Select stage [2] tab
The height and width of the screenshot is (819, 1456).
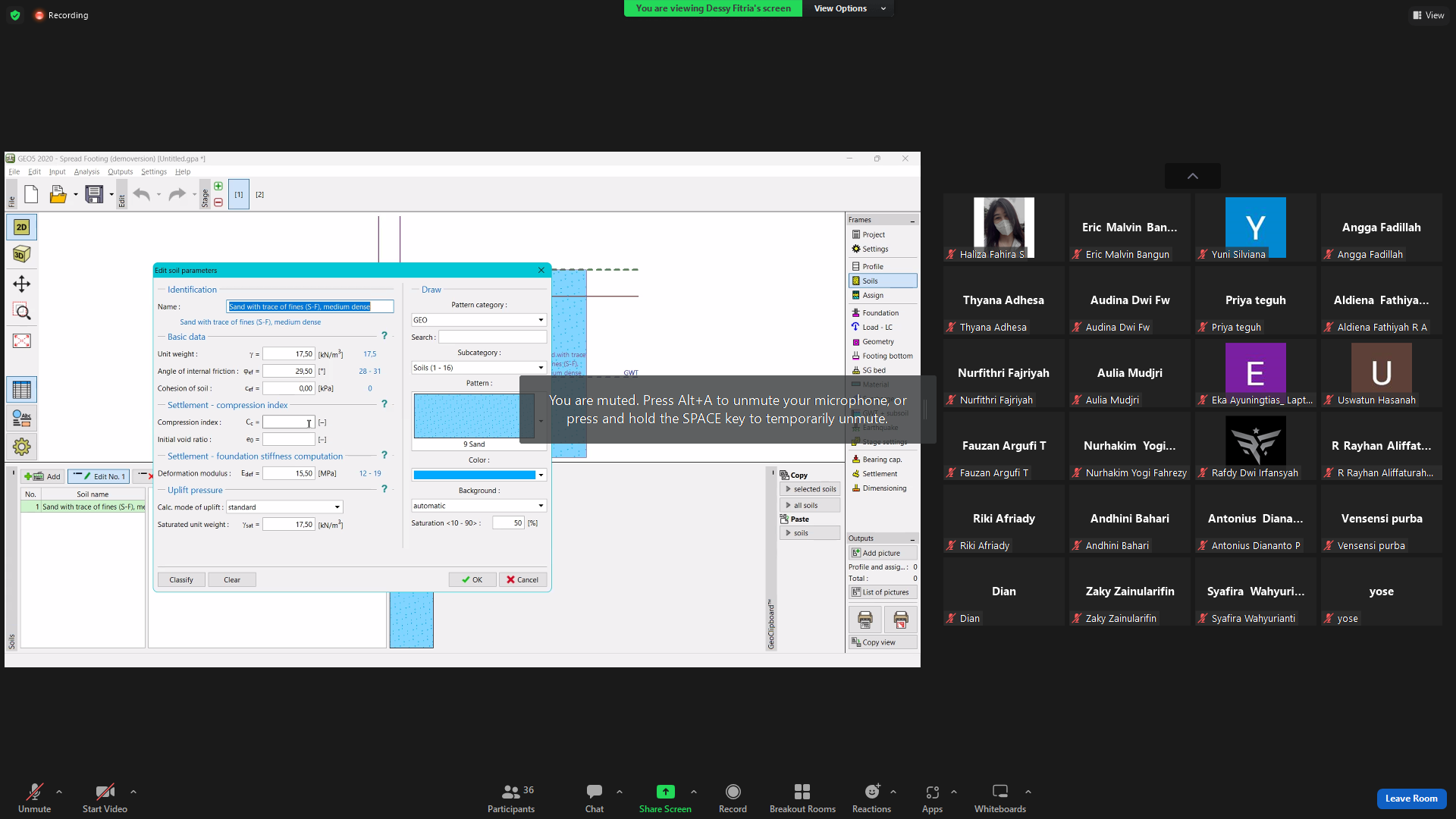(x=259, y=195)
